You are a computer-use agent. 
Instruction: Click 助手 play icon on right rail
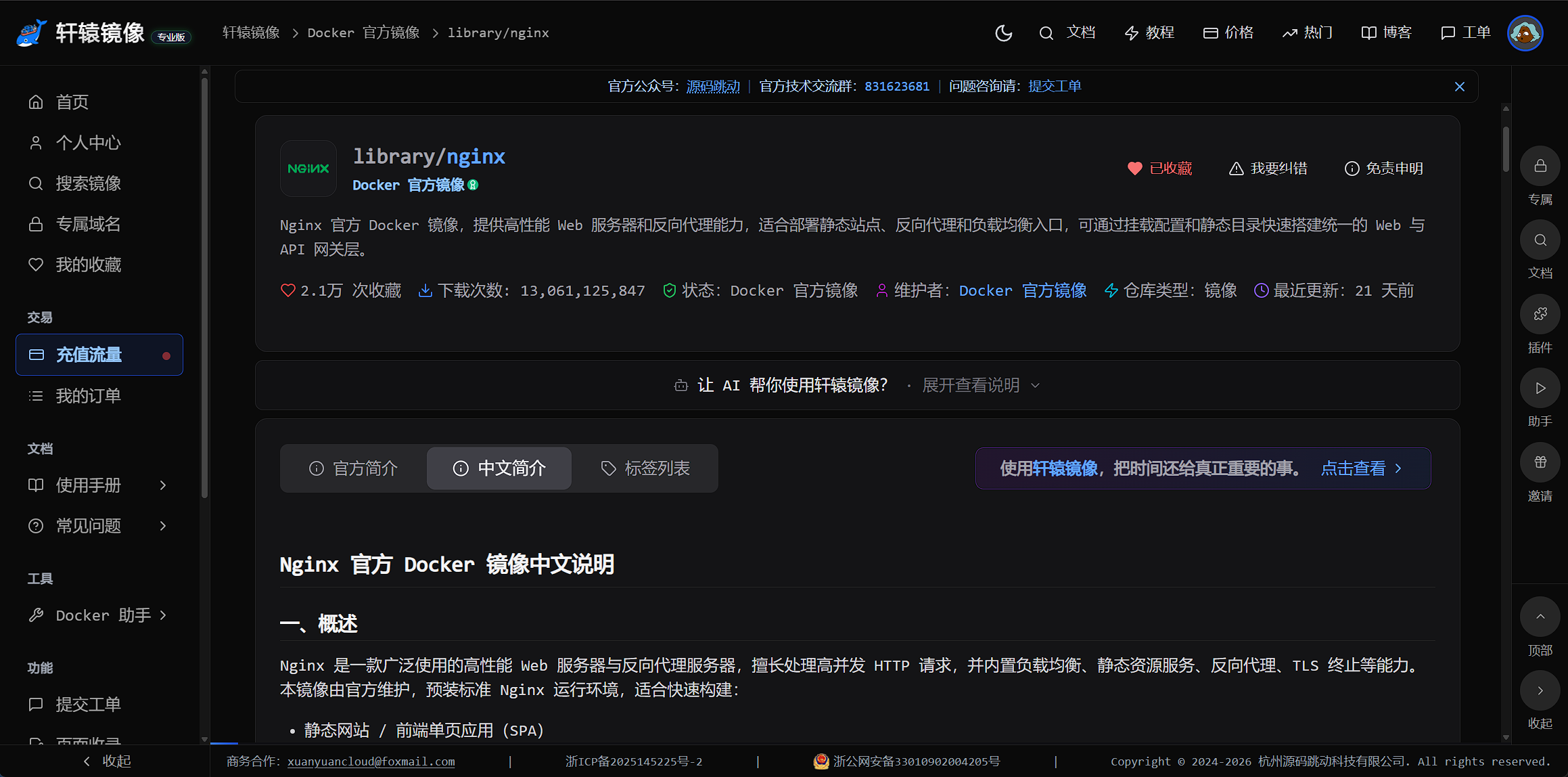pyautogui.click(x=1540, y=388)
